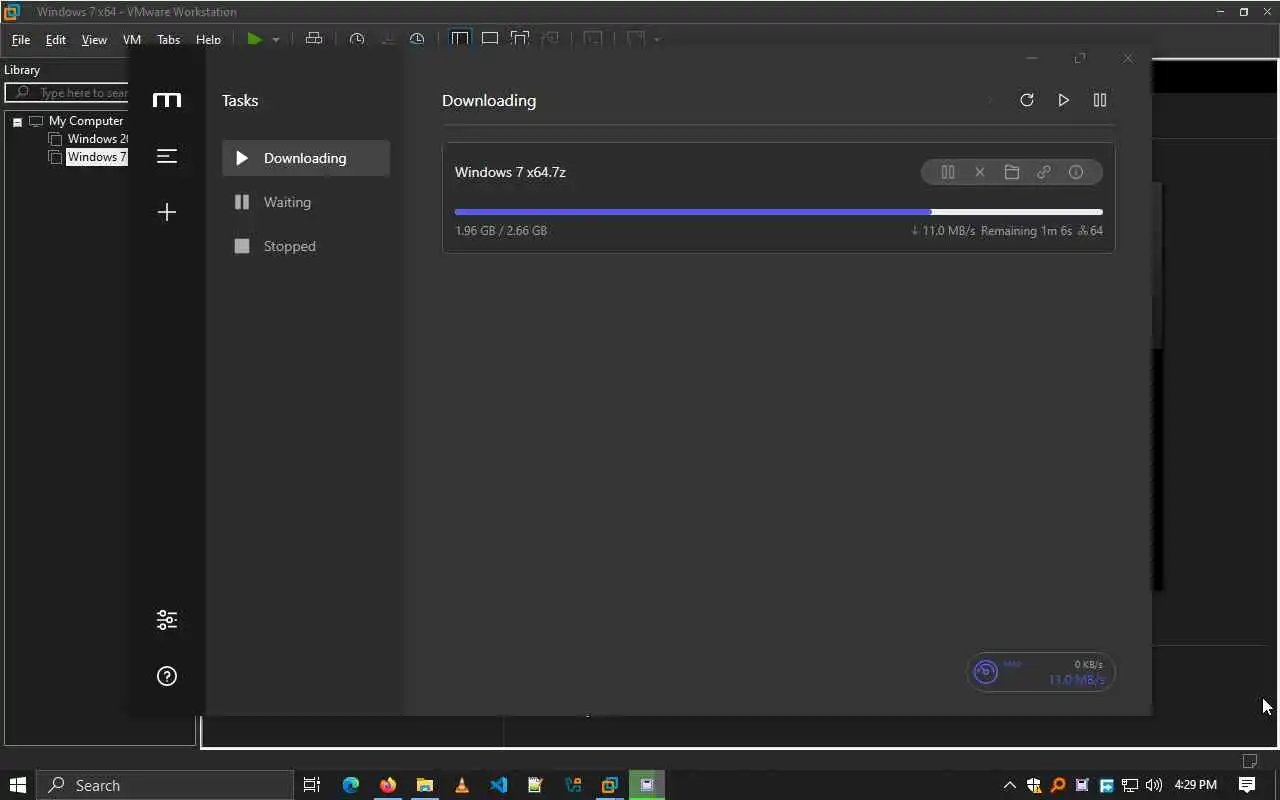Viewport: 1280px width, 800px height.
Task: Show hidden system tray icons
Action: 1009,785
